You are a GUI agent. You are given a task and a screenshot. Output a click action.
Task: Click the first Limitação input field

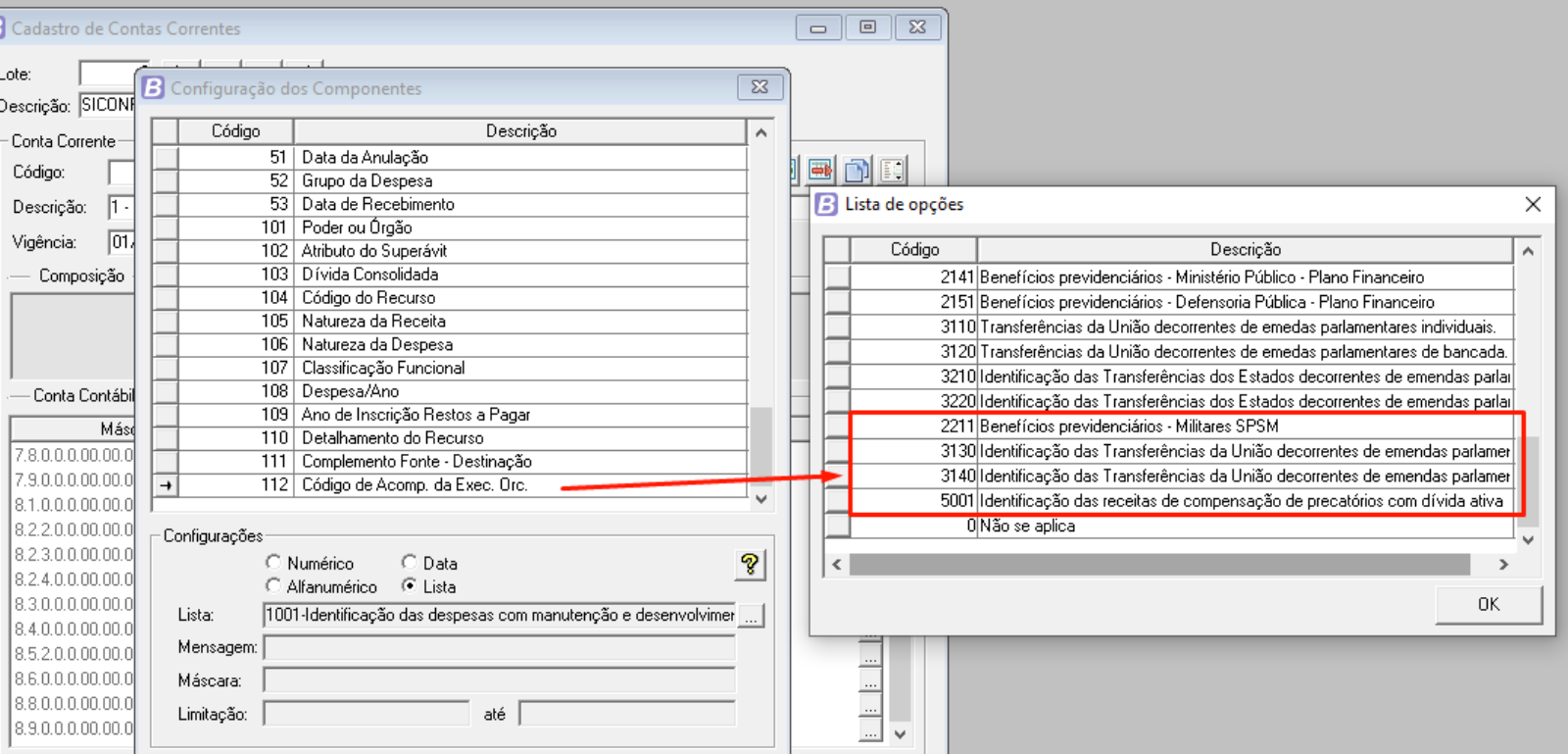pyautogui.click(x=367, y=714)
